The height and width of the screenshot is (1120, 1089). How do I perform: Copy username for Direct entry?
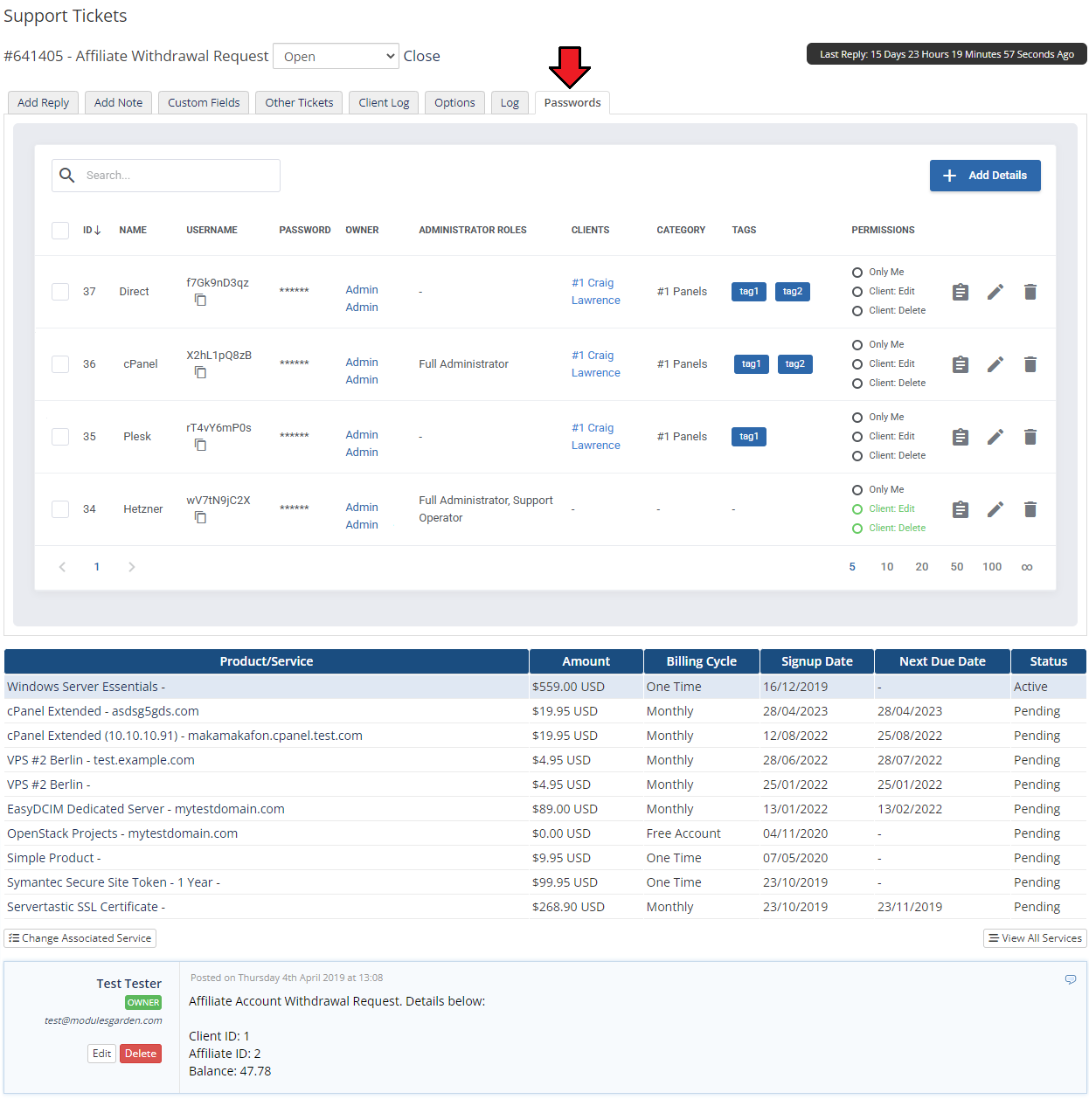pos(200,300)
